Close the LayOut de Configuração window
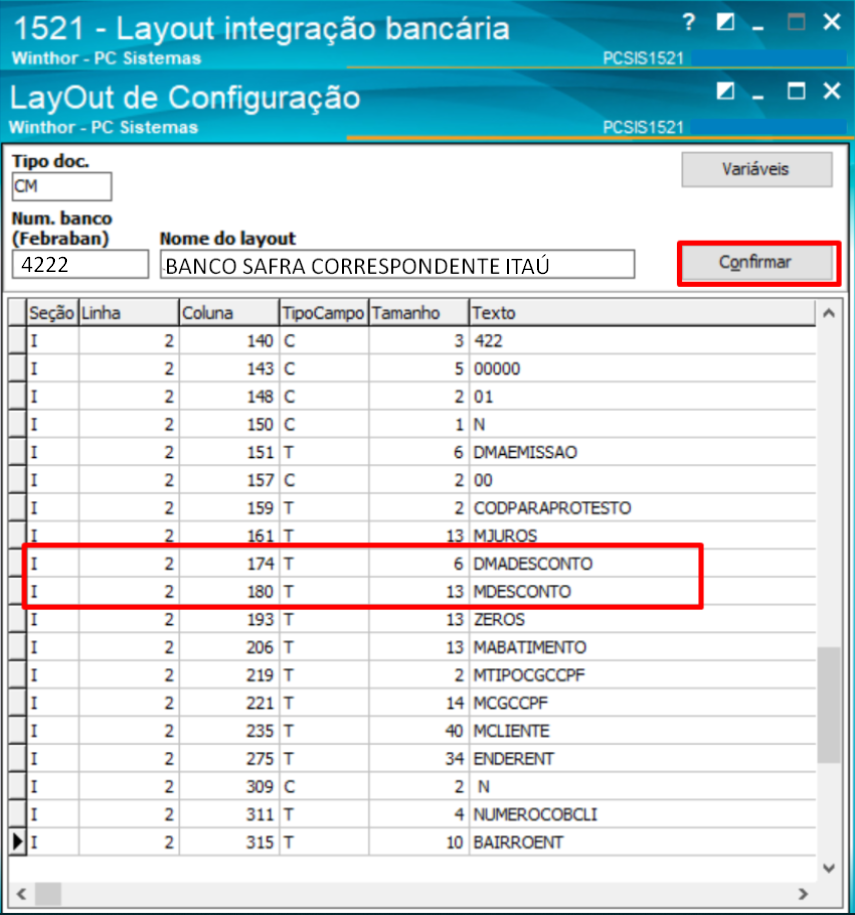This screenshot has height=915, width=855. pos(832,91)
